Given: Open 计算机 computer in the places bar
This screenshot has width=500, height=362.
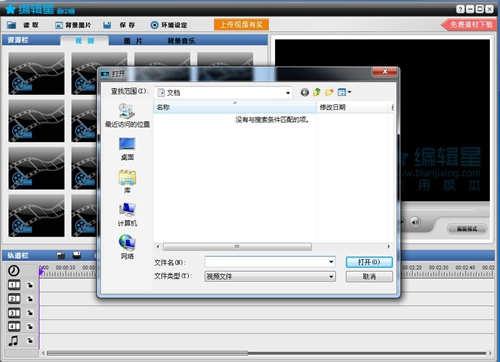Looking at the screenshot, I should pos(127,215).
